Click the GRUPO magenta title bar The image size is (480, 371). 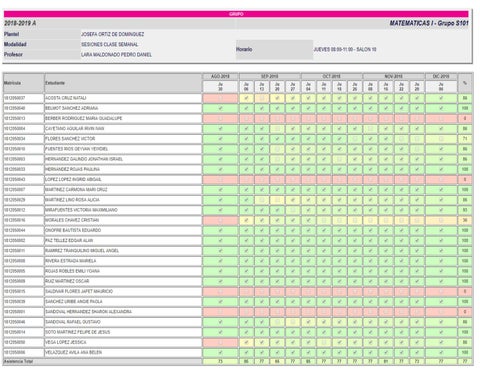click(236, 14)
